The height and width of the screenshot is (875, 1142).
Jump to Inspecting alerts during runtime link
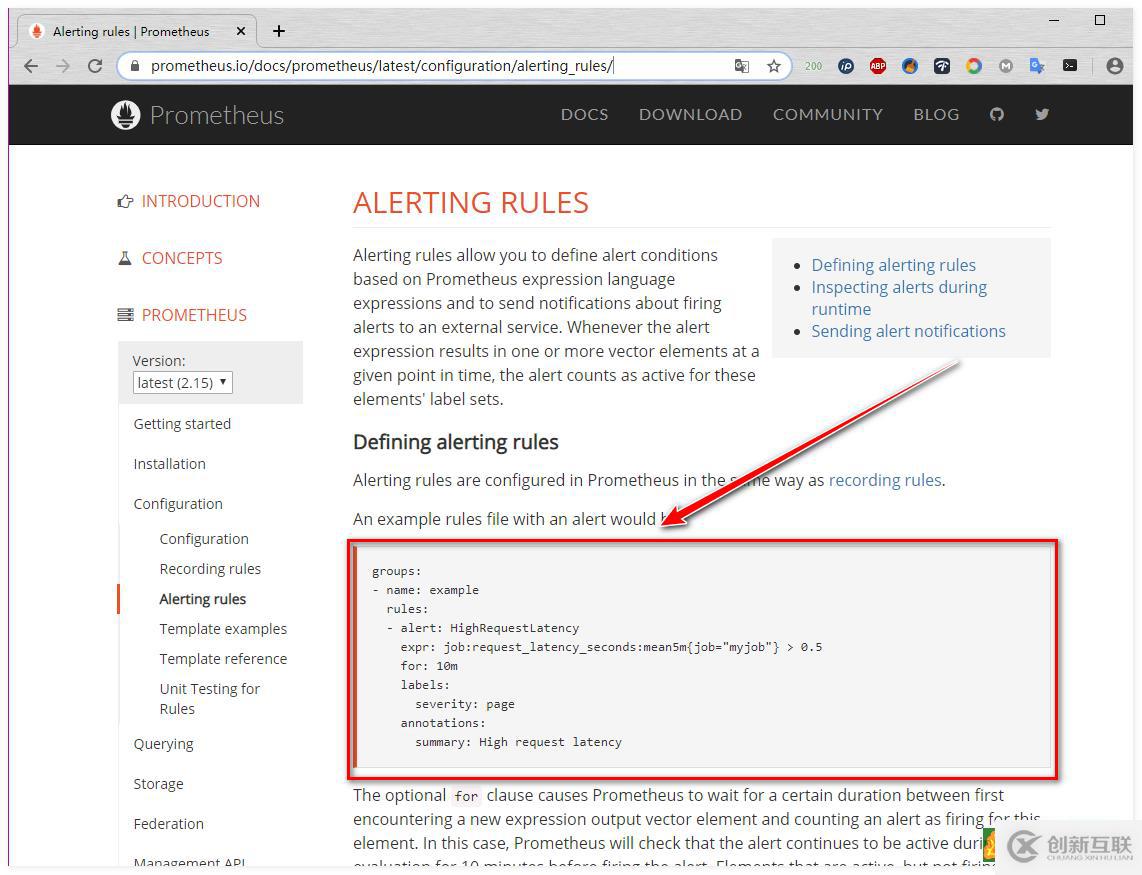(x=899, y=298)
